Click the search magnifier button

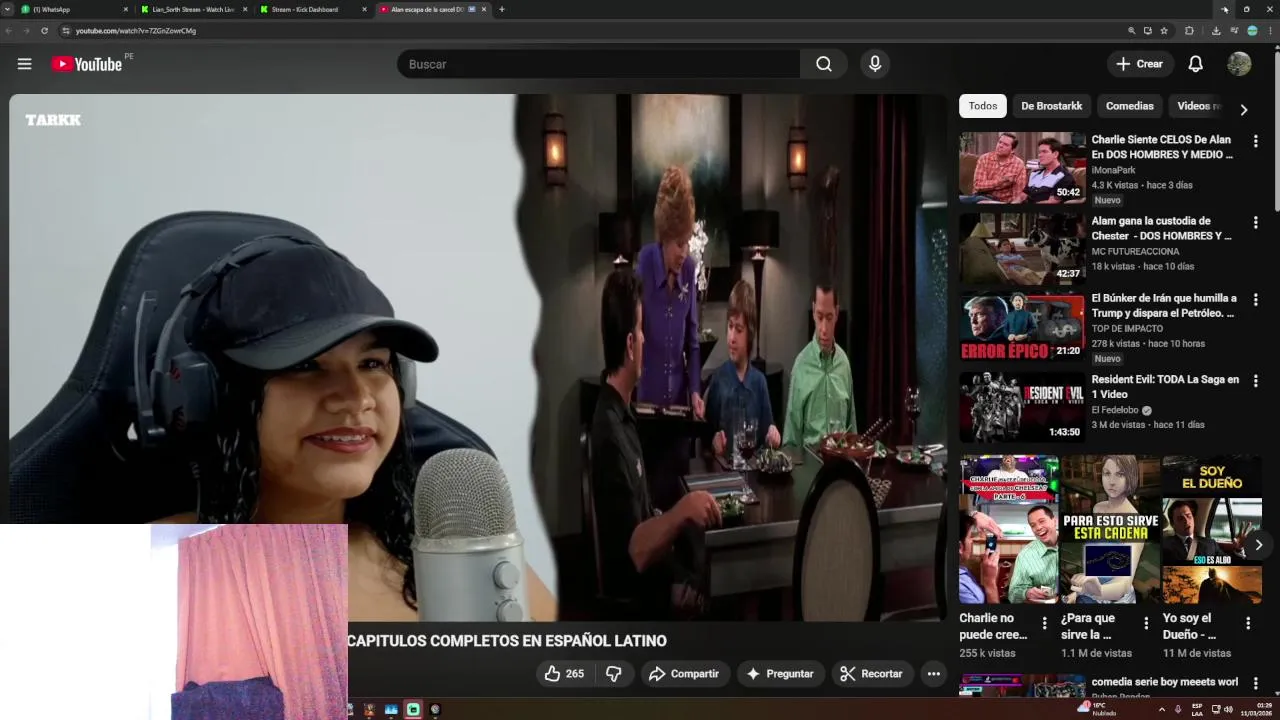pyautogui.click(x=824, y=64)
